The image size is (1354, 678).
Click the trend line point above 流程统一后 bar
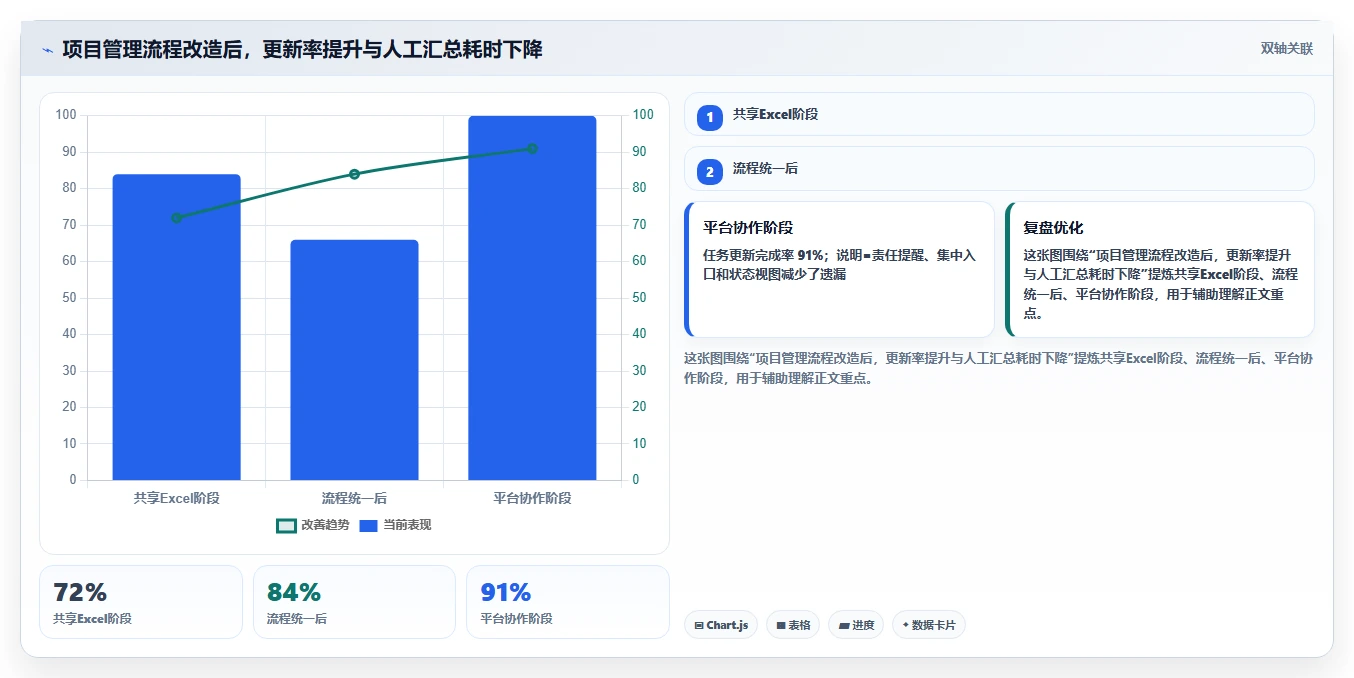[x=354, y=174]
